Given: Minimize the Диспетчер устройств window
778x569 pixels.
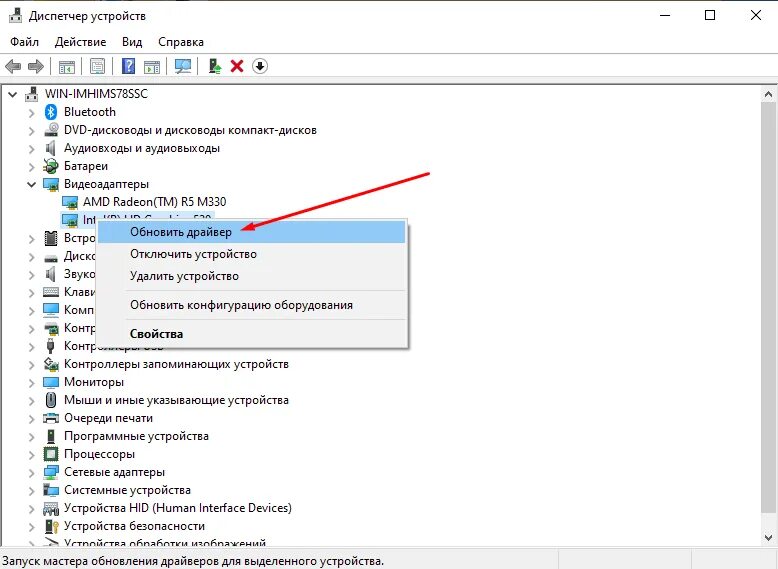Looking at the screenshot, I should click(665, 15).
